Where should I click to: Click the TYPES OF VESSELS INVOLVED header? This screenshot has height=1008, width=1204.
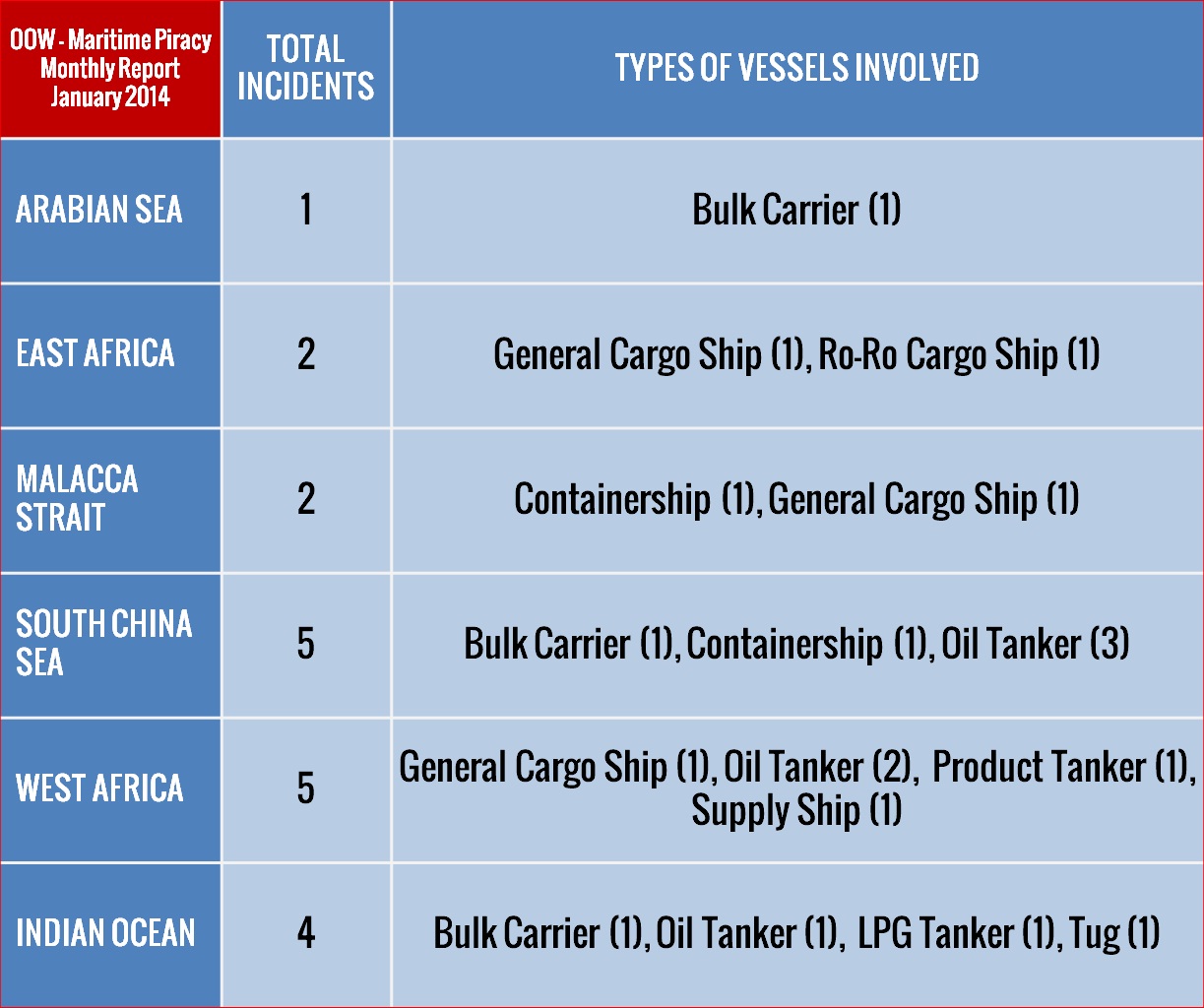[796, 69]
